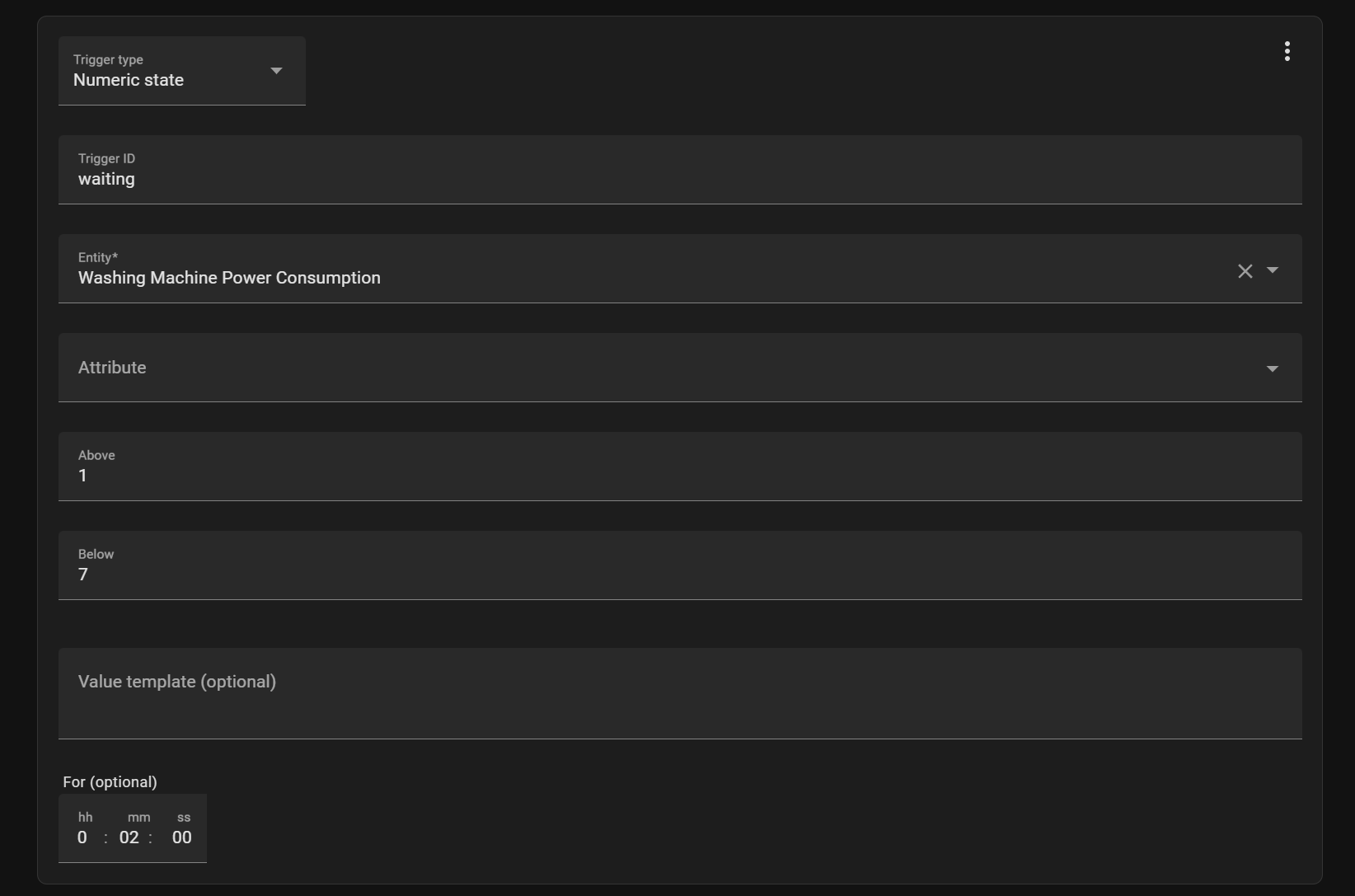
Task: Focus the Value template text area
Action: click(680, 693)
